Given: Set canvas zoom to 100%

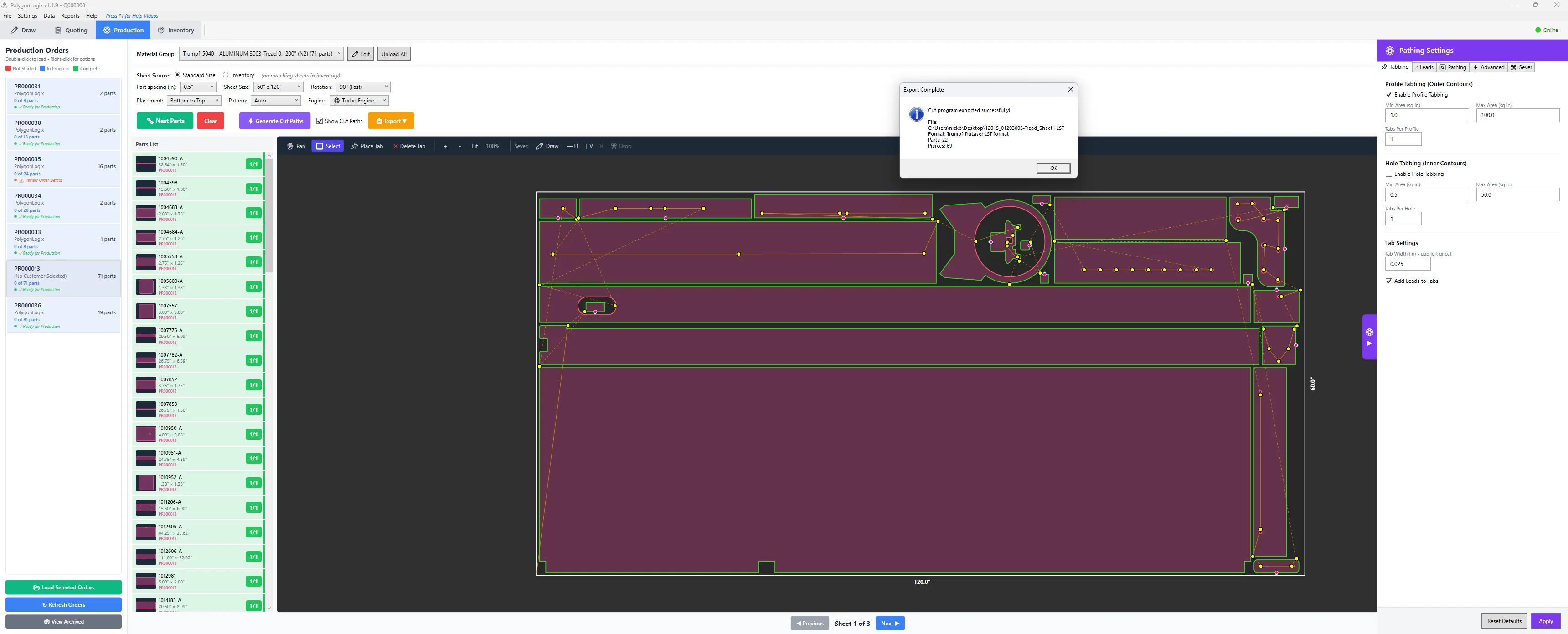Looking at the screenshot, I should click(492, 146).
